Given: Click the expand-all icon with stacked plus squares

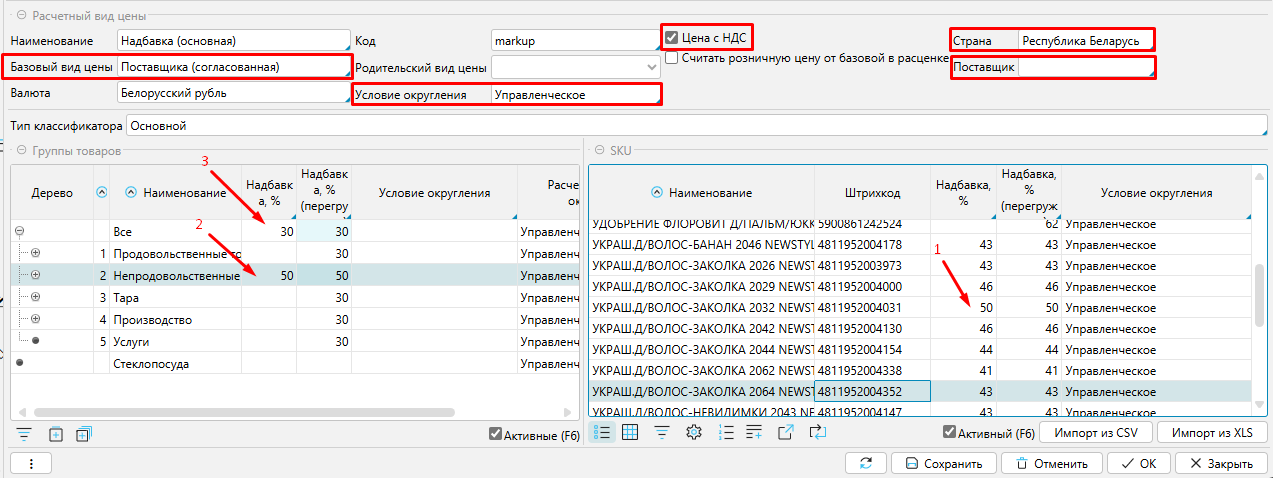Looking at the screenshot, I should (x=84, y=434).
